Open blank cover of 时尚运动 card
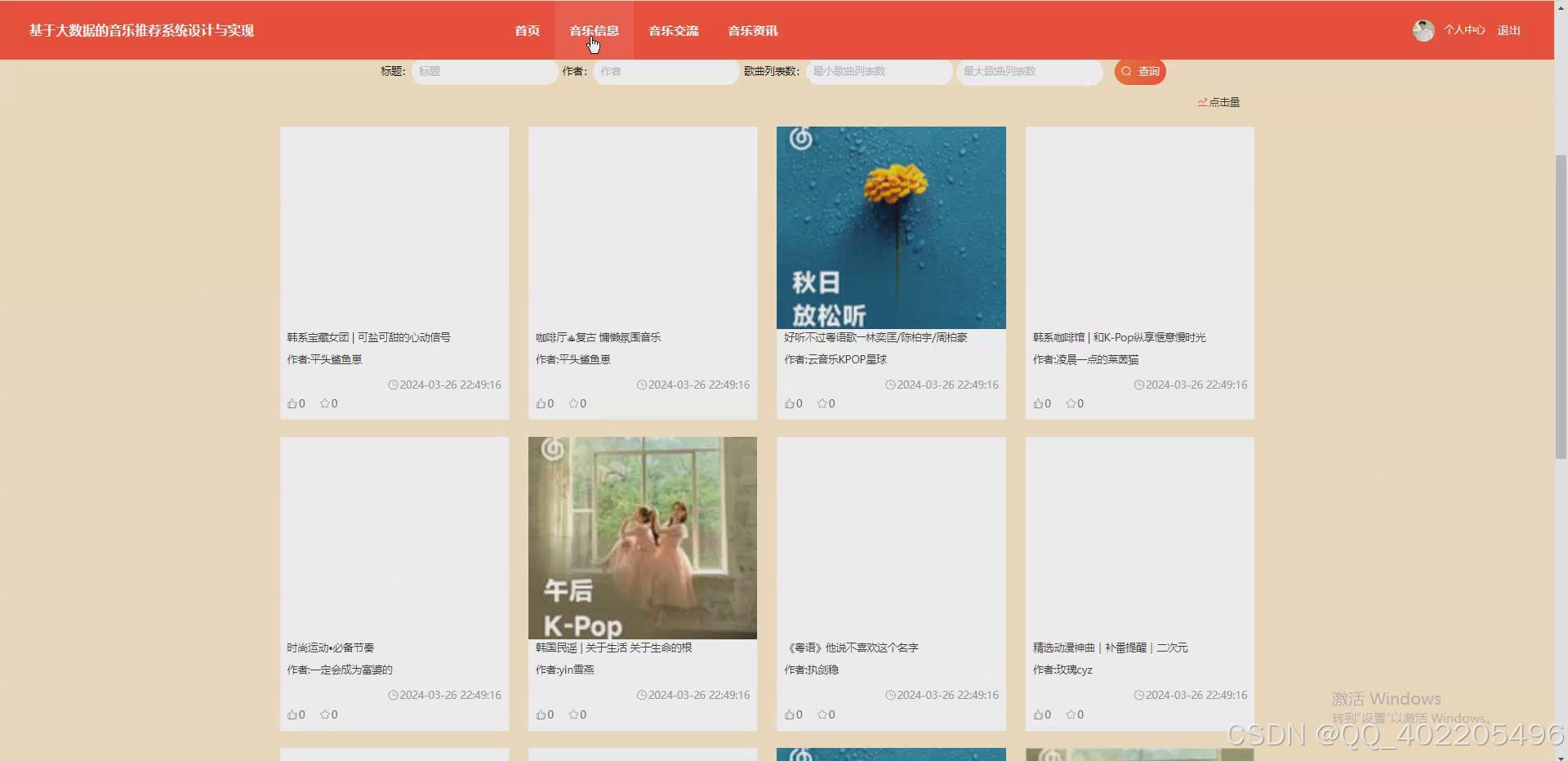 coord(394,538)
